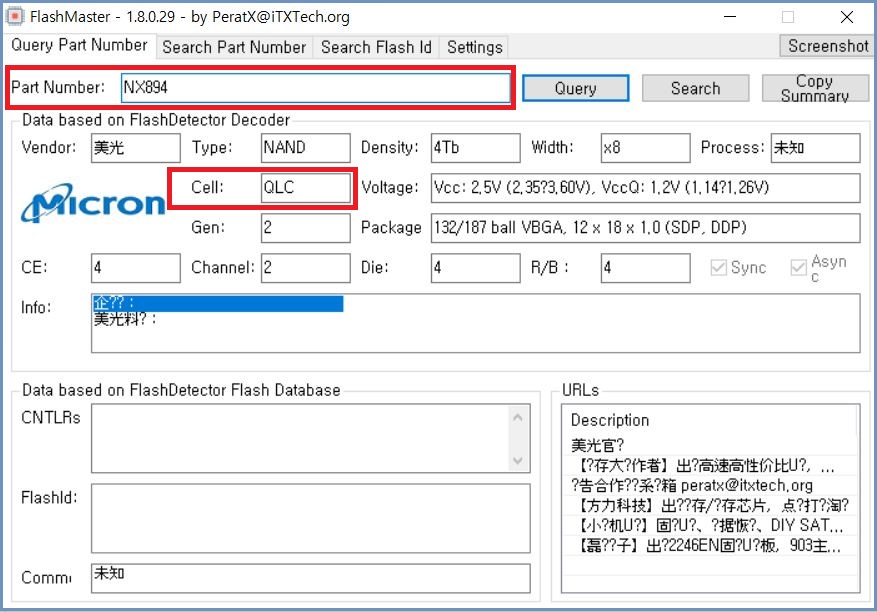Click the Vendor field

136,148
